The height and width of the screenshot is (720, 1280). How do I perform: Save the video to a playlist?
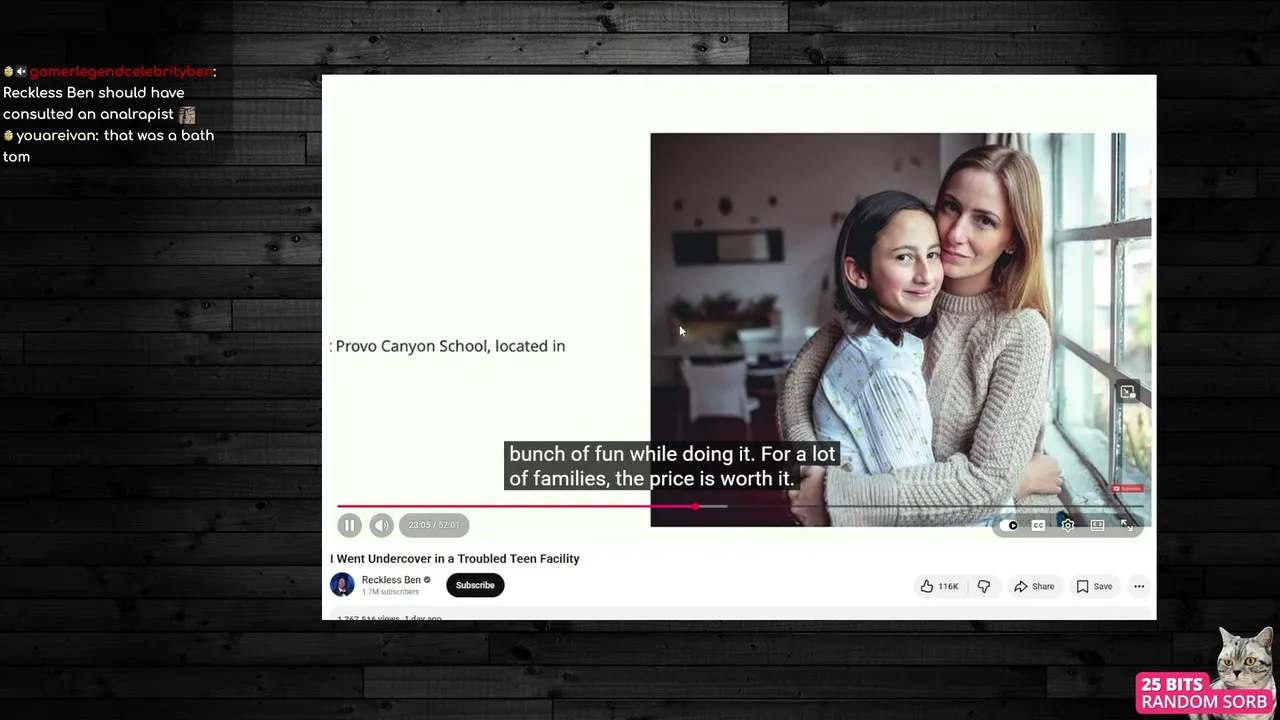1094,586
